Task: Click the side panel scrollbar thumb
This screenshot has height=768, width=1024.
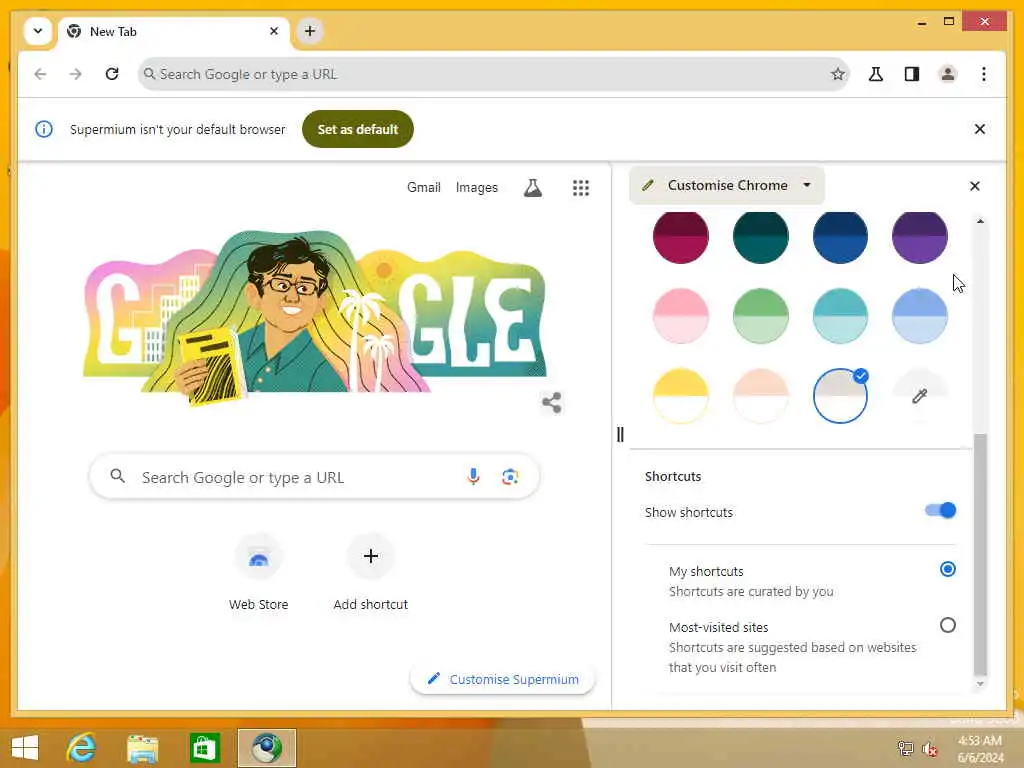Action: coord(980,554)
